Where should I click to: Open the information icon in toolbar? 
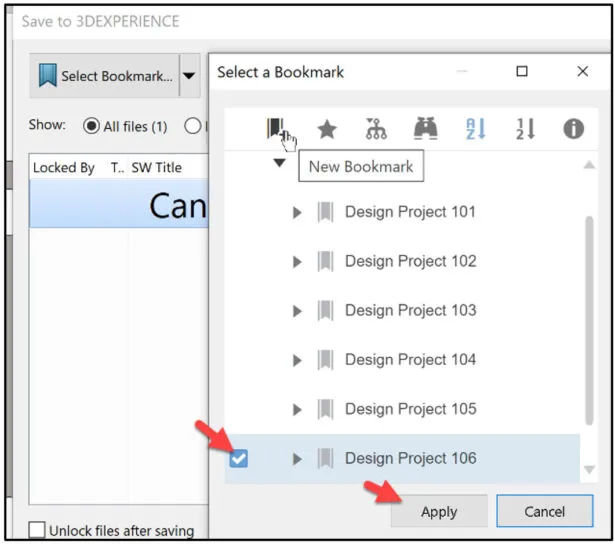click(573, 129)
